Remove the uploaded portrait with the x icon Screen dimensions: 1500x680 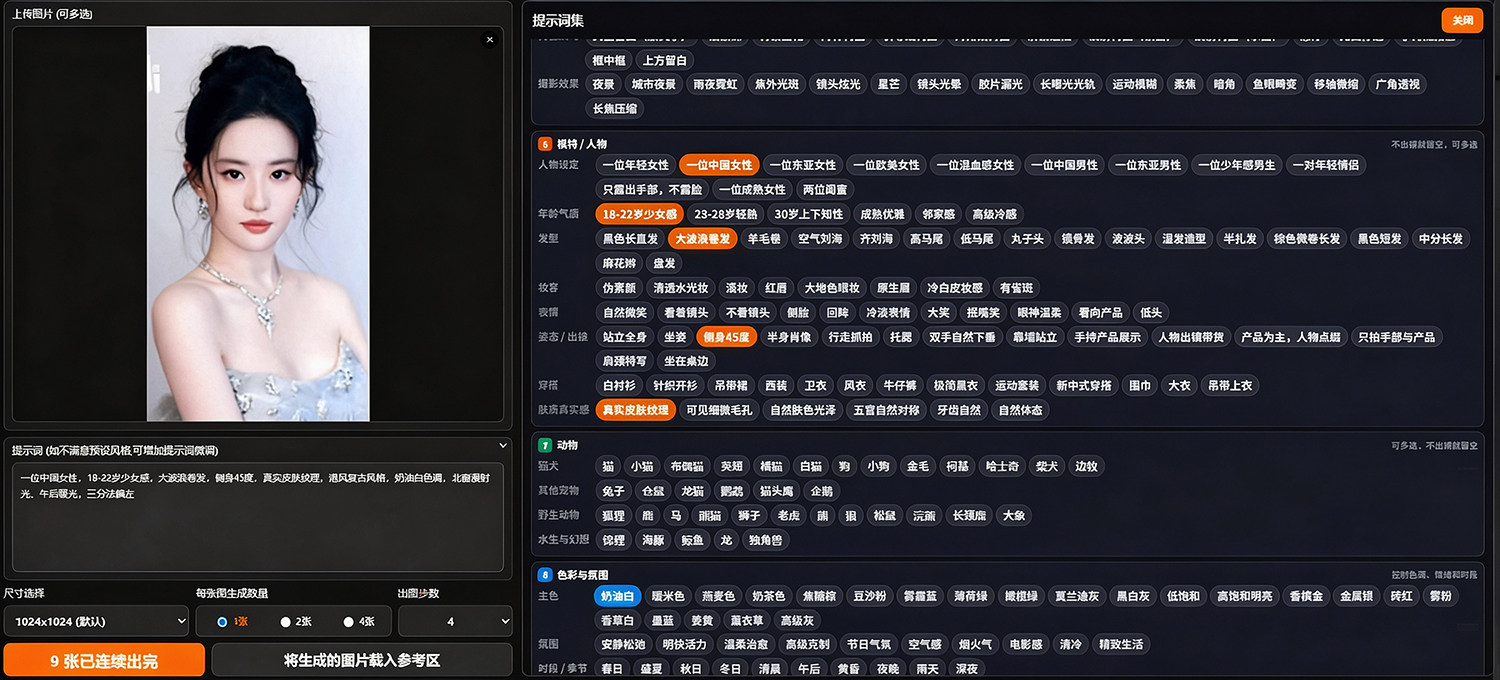click(x=489, y=40)
